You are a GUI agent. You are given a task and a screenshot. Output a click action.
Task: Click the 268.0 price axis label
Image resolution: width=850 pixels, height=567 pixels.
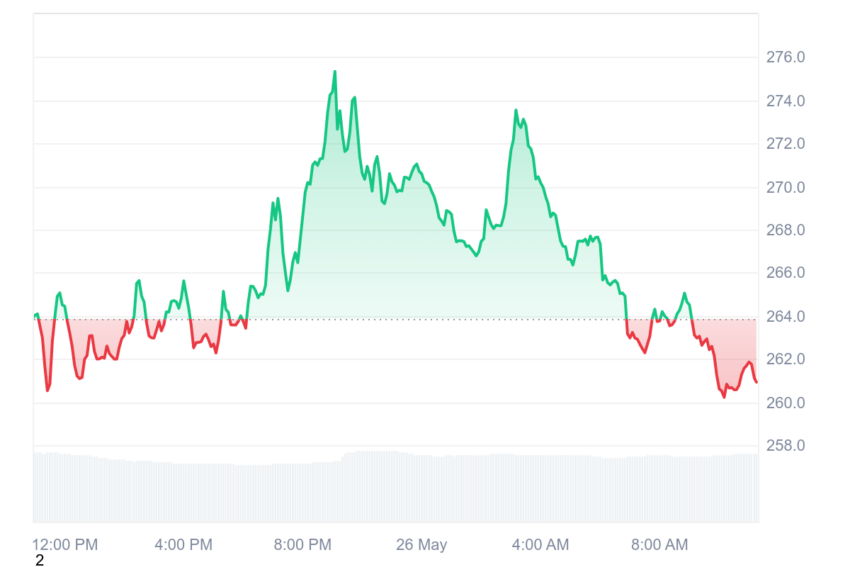tap(785, 230)
